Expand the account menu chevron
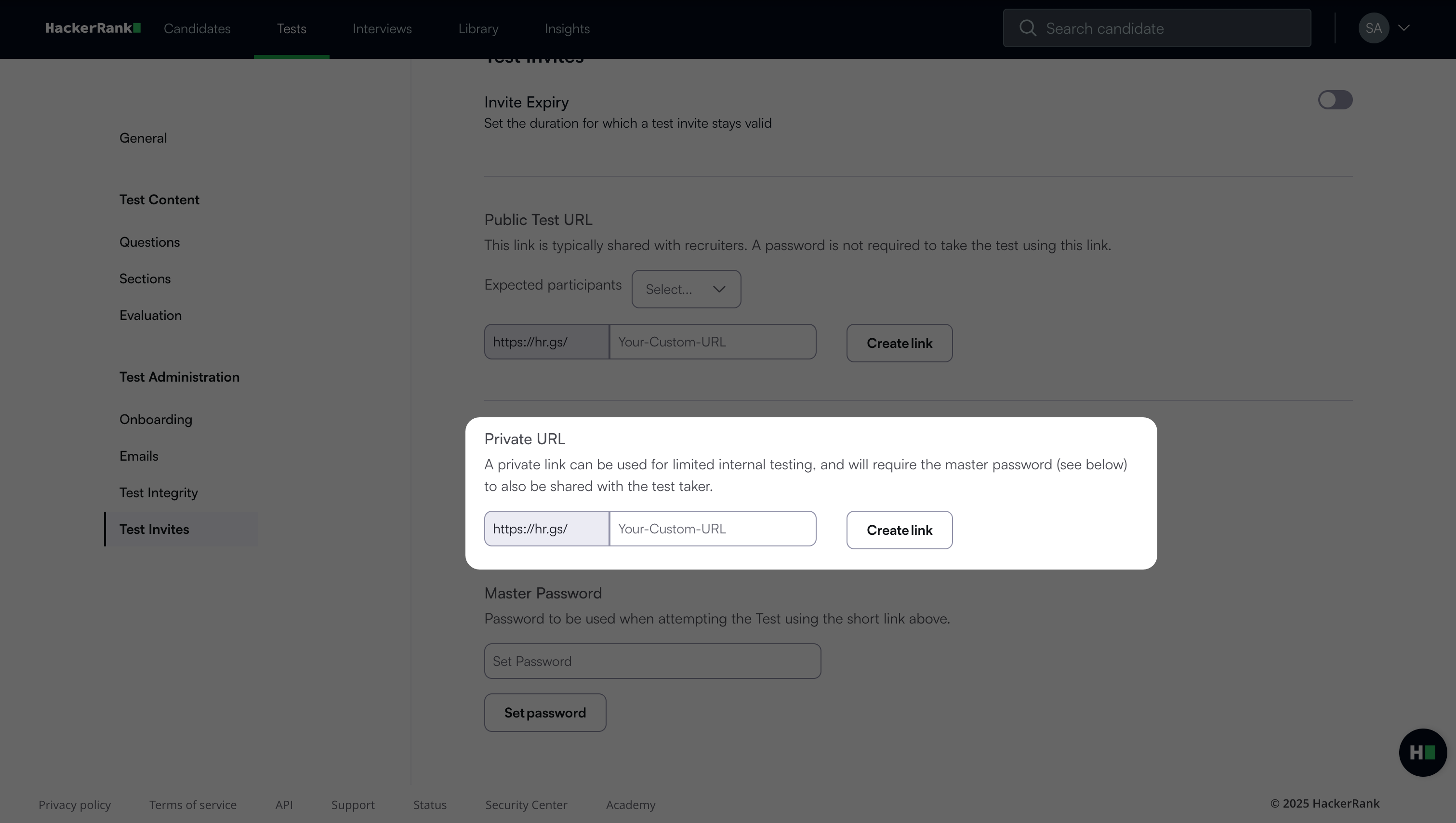Screen dimensions: 1456x823 [1404, 28]
